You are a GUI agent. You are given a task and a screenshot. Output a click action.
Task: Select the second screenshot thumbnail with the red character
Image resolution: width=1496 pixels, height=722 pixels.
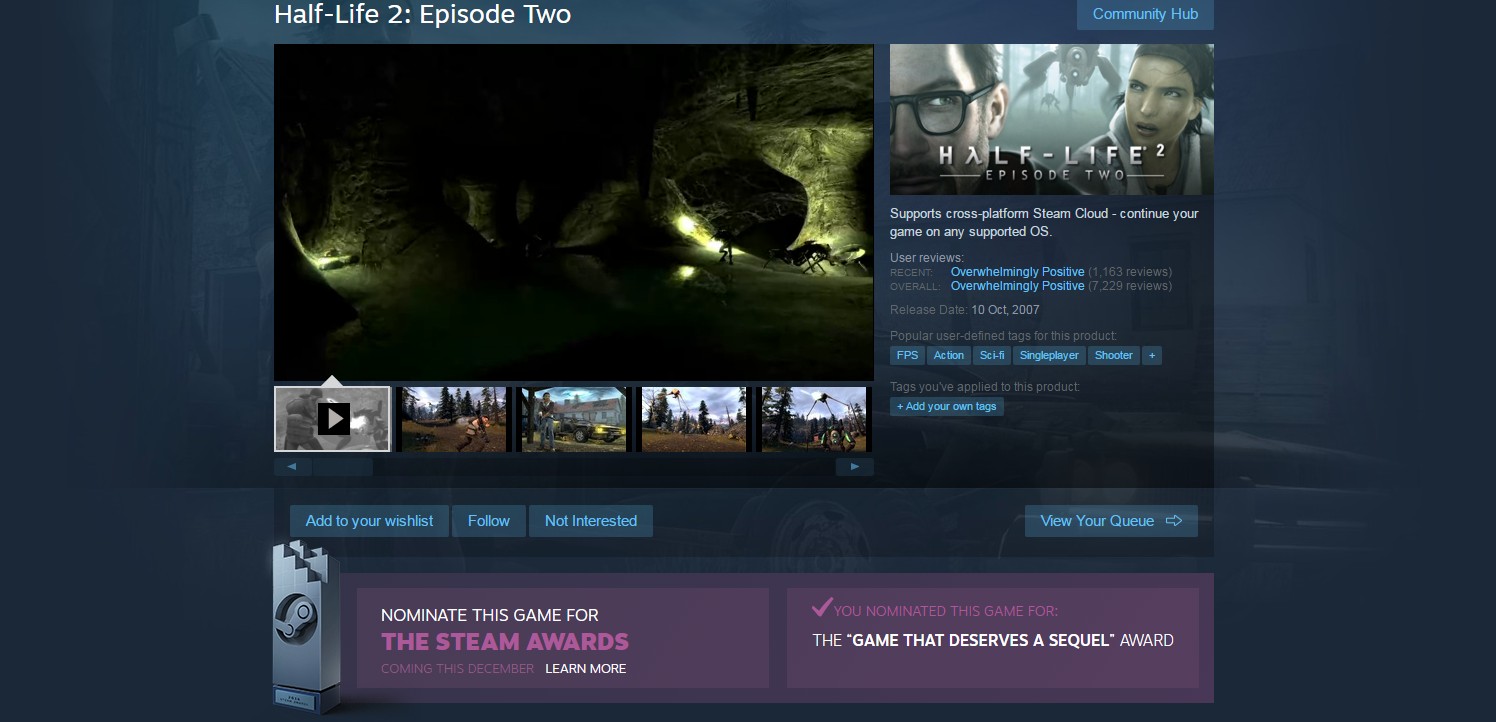(x=454, y=419)
